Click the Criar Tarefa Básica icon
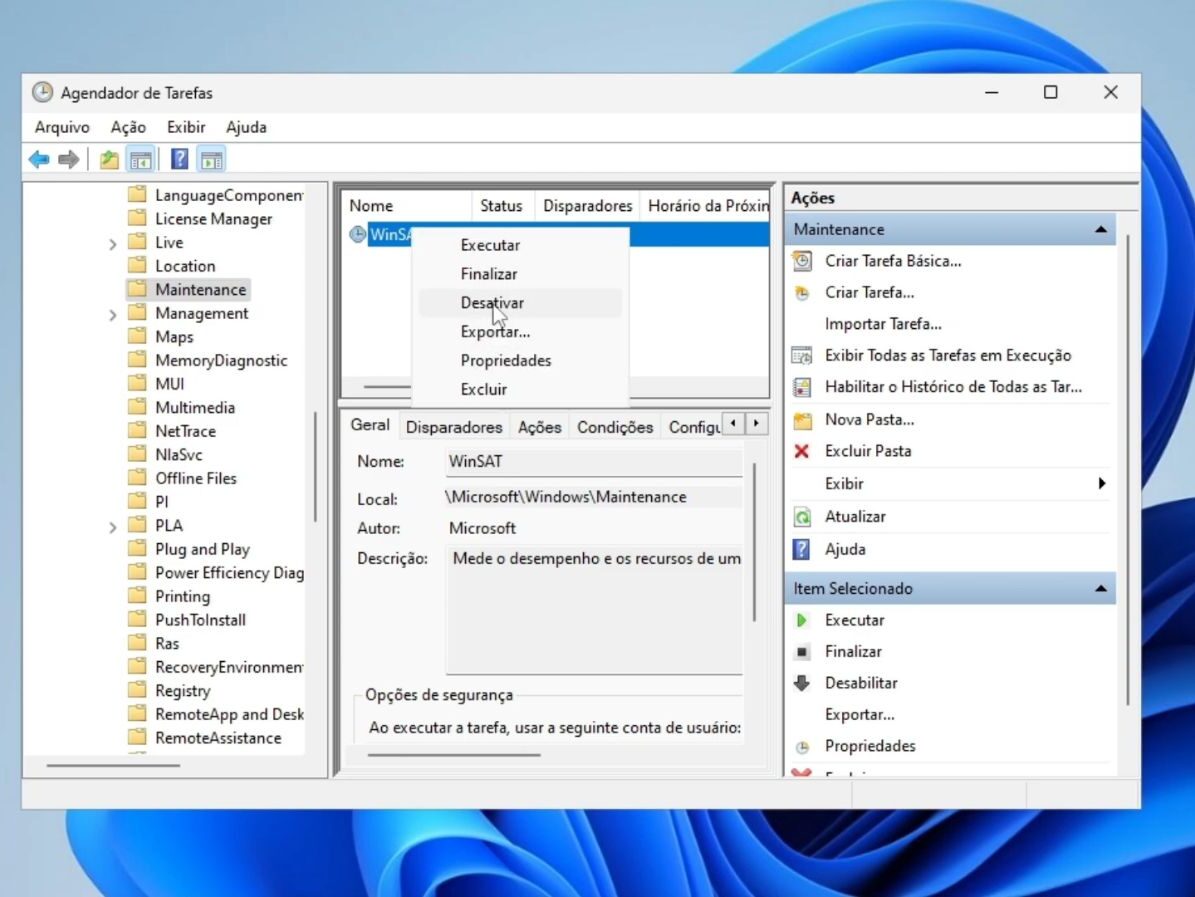The image size is (1195, 897). pos(802,261)
